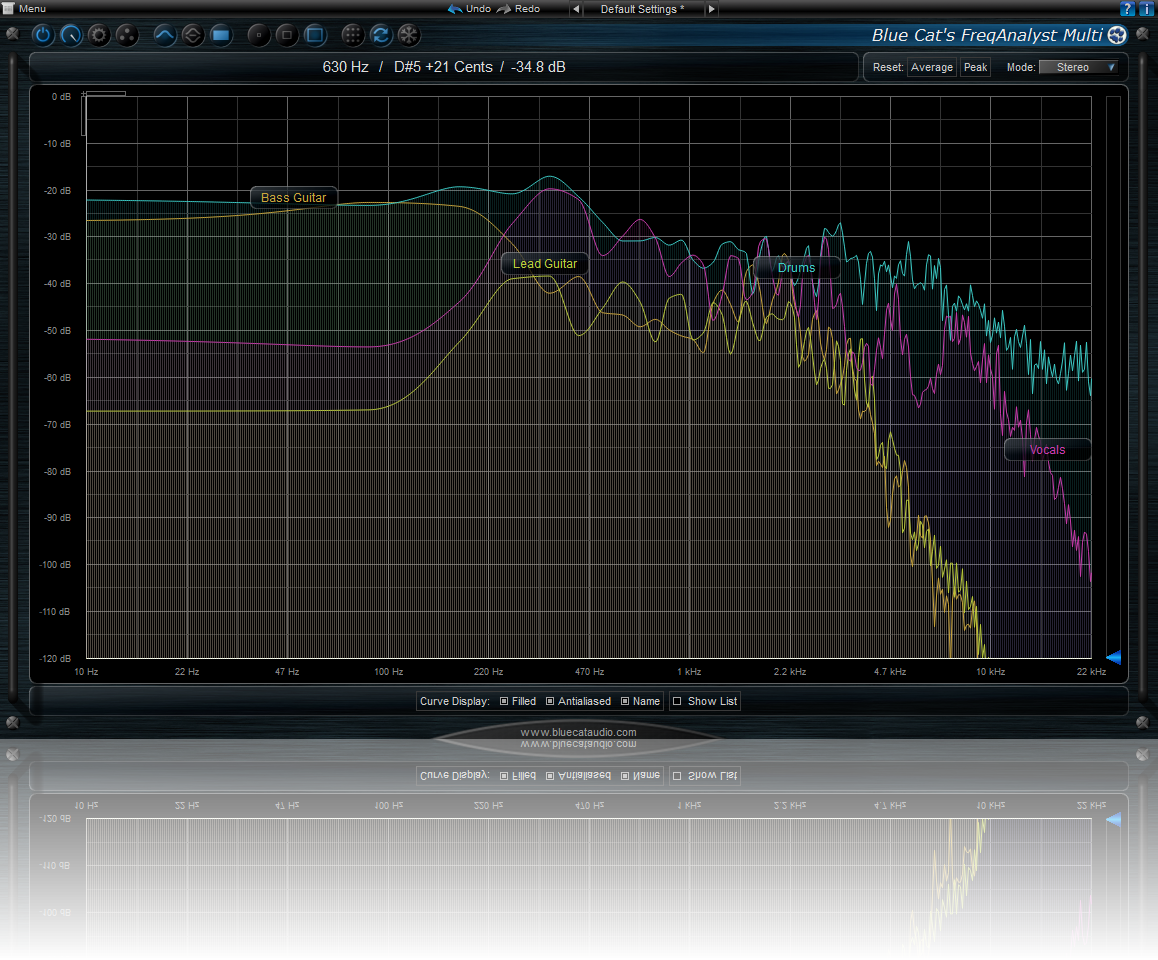This screenshot has height=960, width=1158.
Task: Click the -34.8 dB level readout
Action: click(538, 67)
